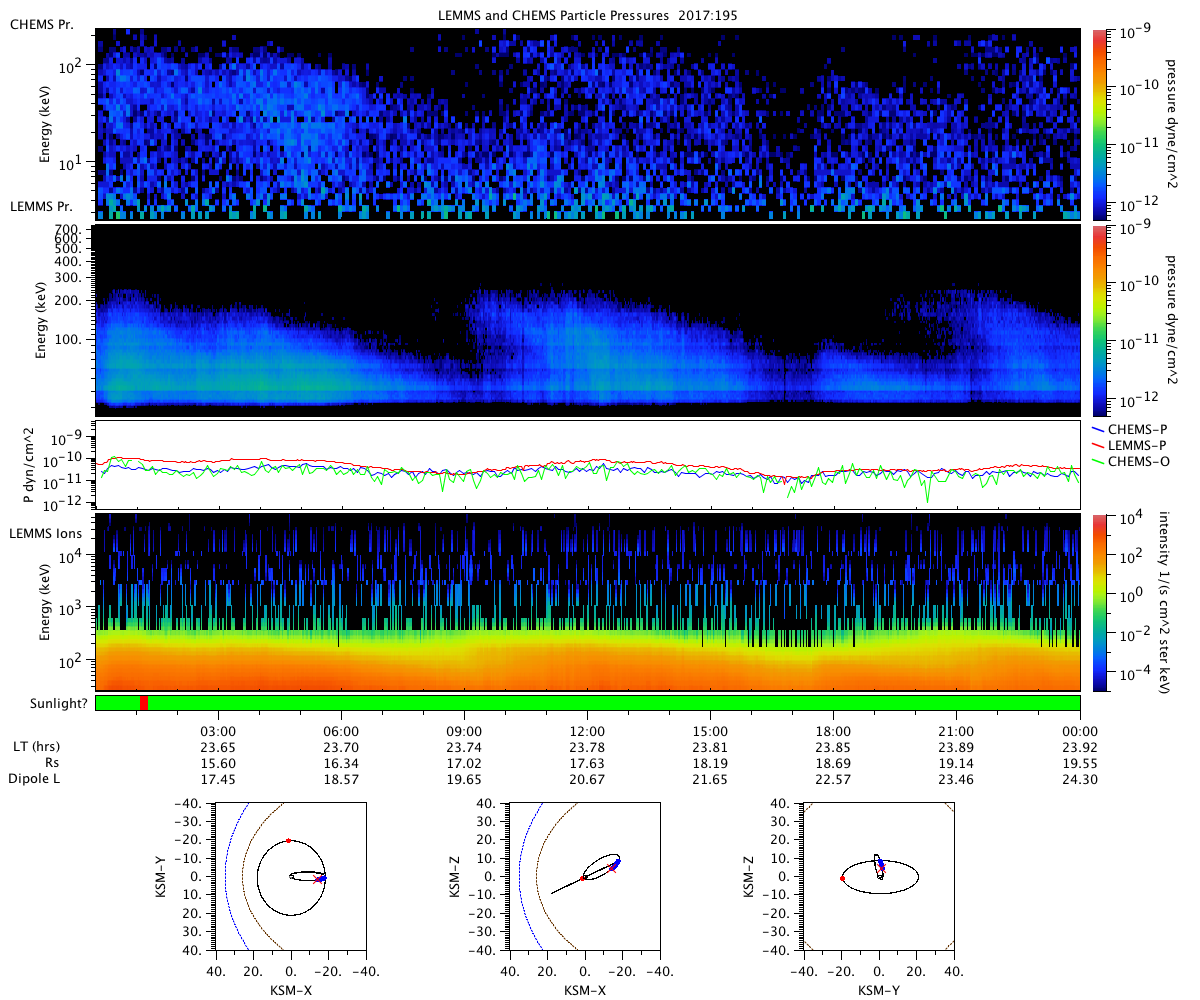Screen dimensions: 1200x1000
Task: Click the LEMMS Ions intensity color bar
Action: click(x=1102, y=602)
